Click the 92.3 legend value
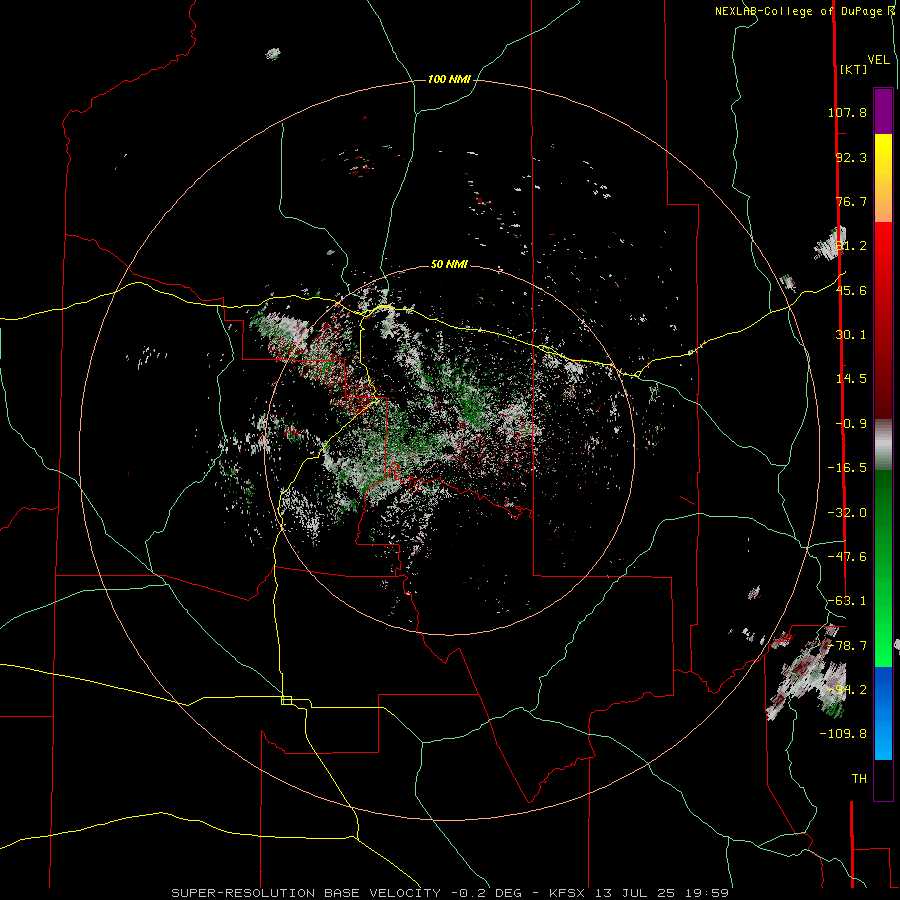Viewport: 900px width, 900px height. (851, 157)
